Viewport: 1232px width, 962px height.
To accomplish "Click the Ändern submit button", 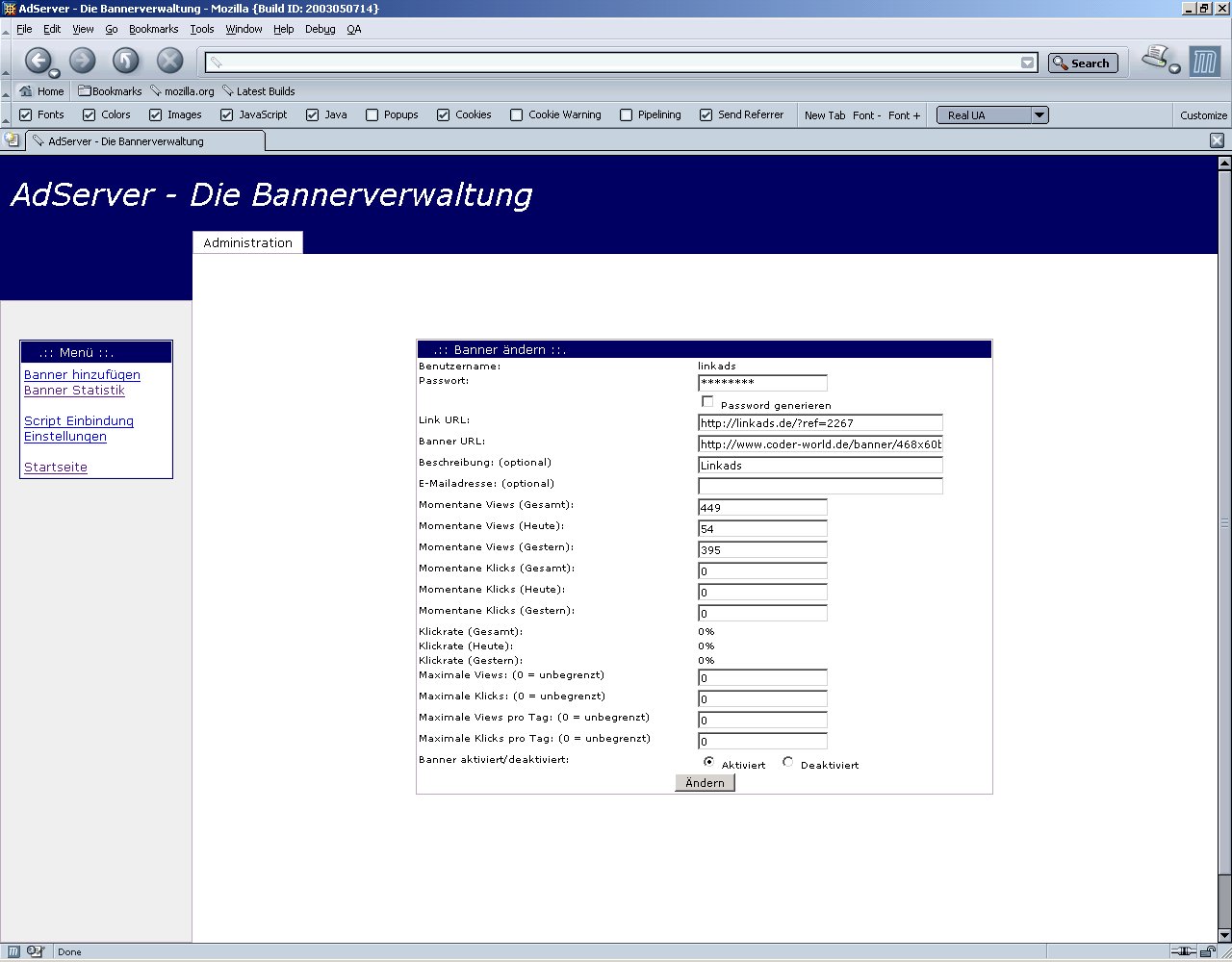I will [705, 783].
